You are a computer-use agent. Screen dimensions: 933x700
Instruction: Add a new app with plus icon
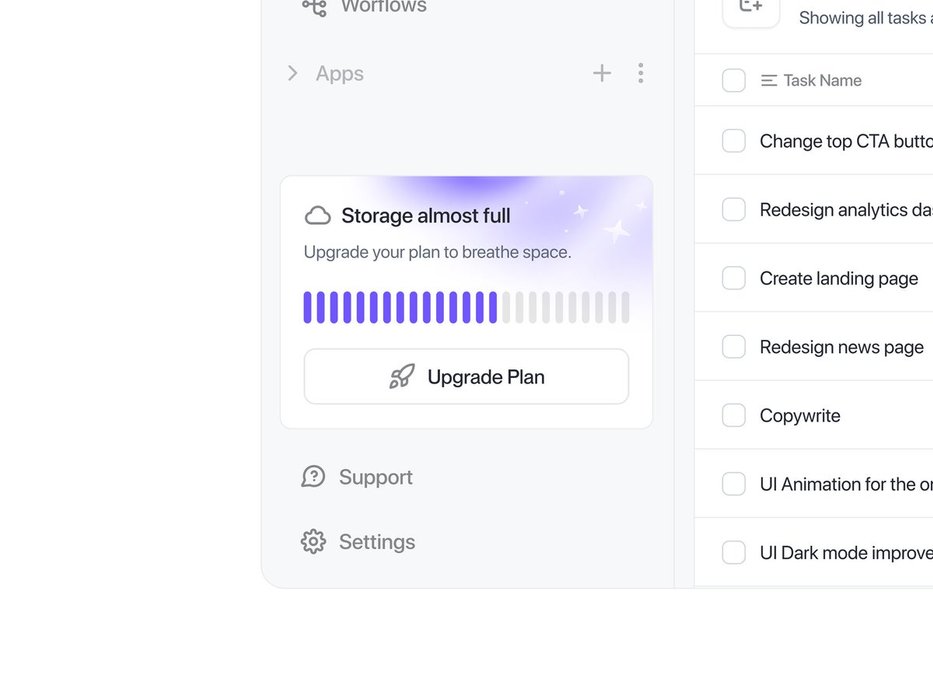click(602, 73)
